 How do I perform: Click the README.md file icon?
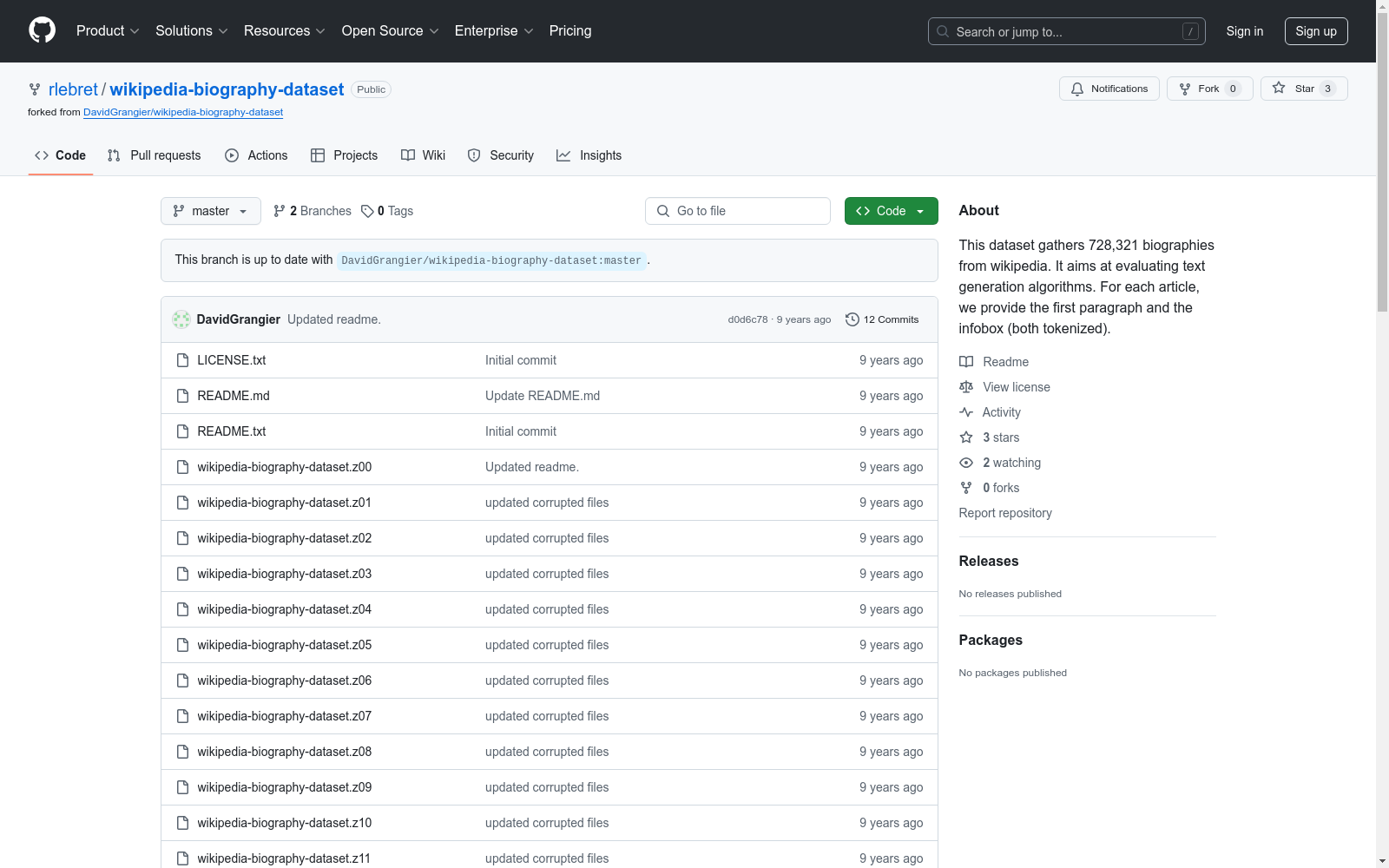click(182, 396)
